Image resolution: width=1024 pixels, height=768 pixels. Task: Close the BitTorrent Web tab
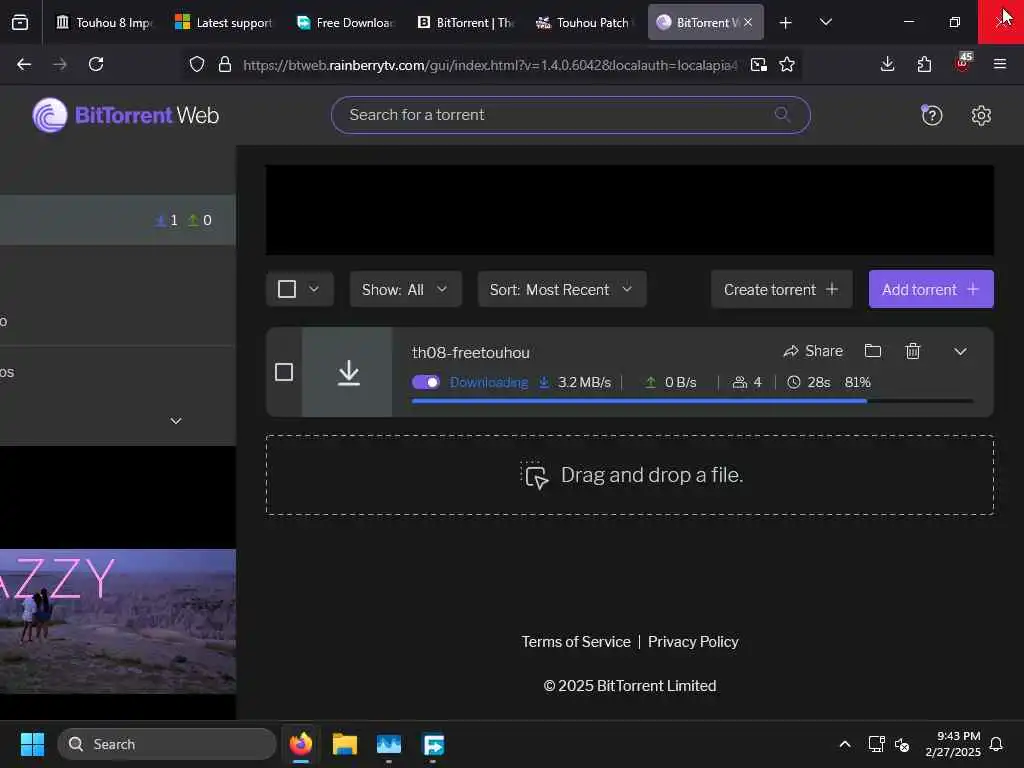[748, 23]
